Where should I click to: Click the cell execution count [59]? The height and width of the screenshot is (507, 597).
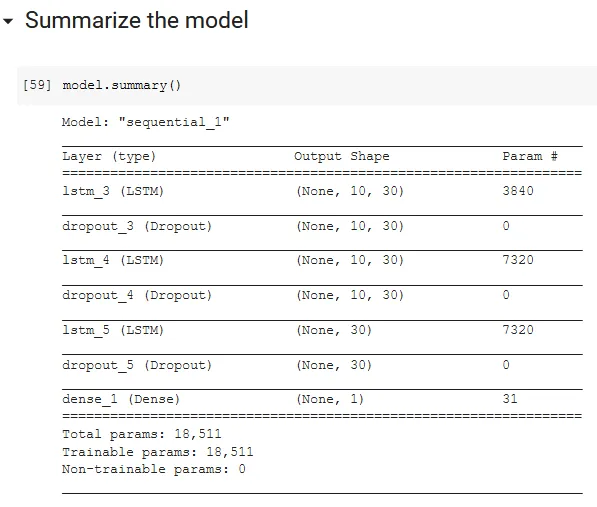(37, 84)
